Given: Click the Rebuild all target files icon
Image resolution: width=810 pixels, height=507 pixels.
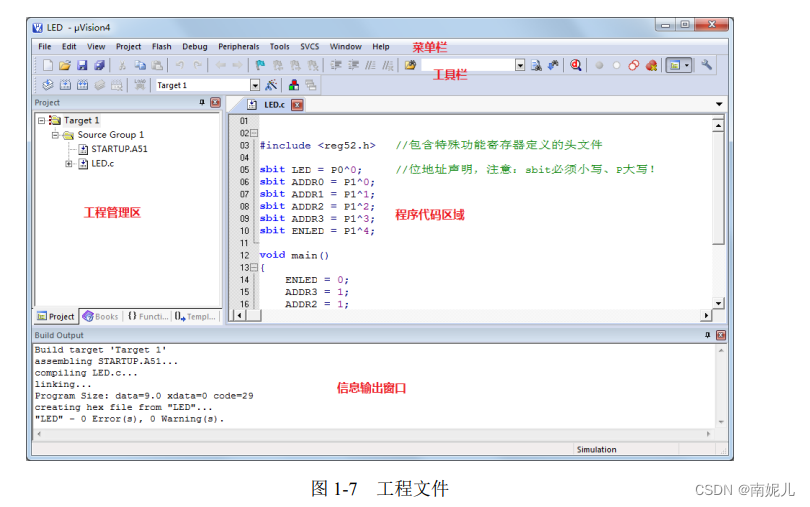Looking at the screenshot, I should point(83,85).
